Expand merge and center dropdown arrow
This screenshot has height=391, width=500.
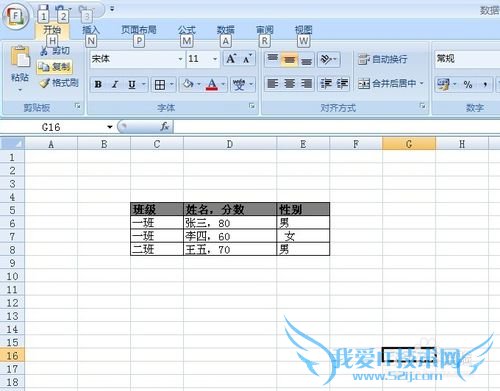click(x=421, y=83)
